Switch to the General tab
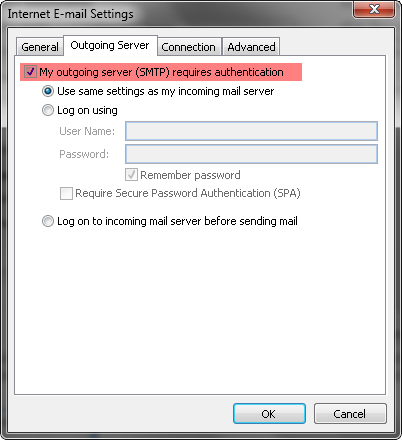 coord(40,47)
